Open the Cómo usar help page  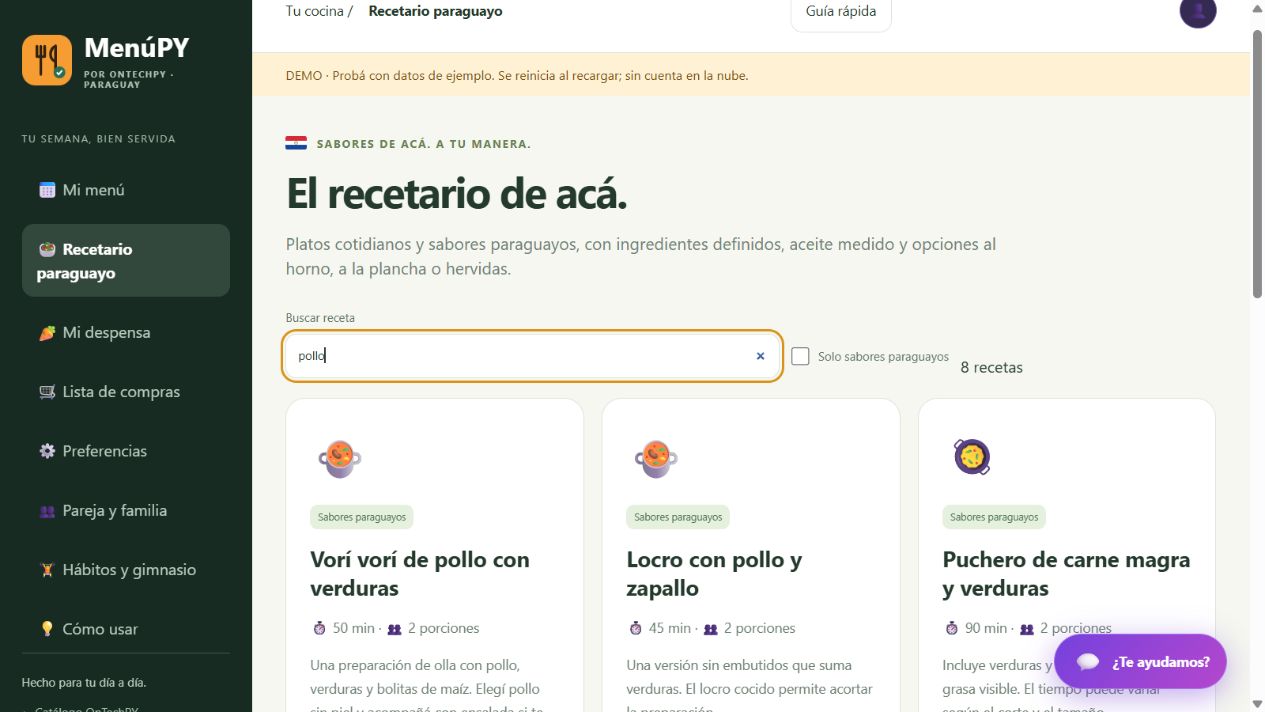pos(126,629)
